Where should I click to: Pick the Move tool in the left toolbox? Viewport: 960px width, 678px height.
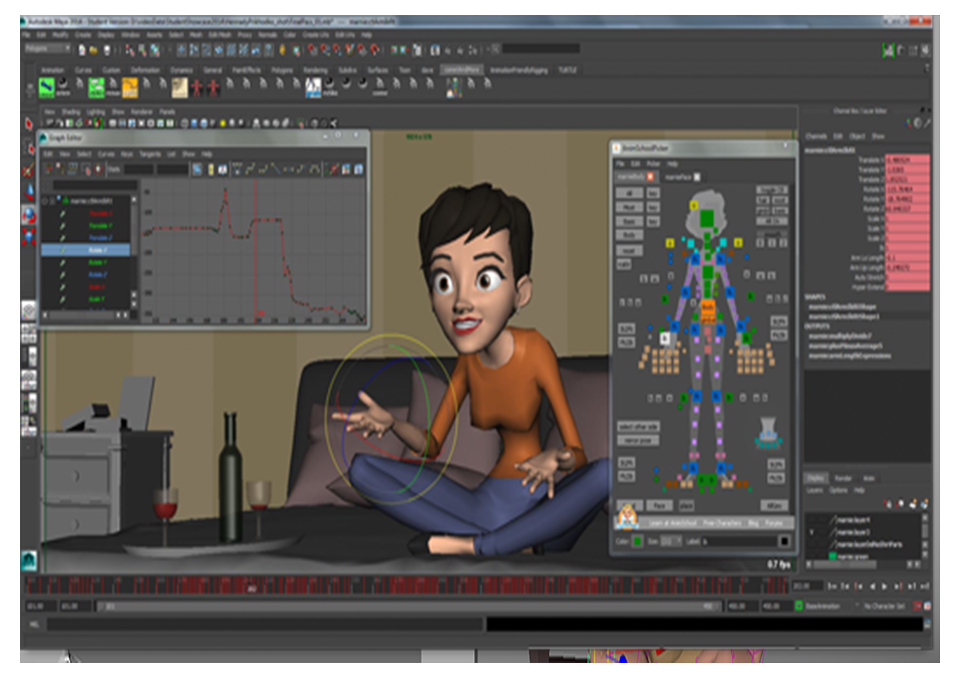[x=29, y=192]
